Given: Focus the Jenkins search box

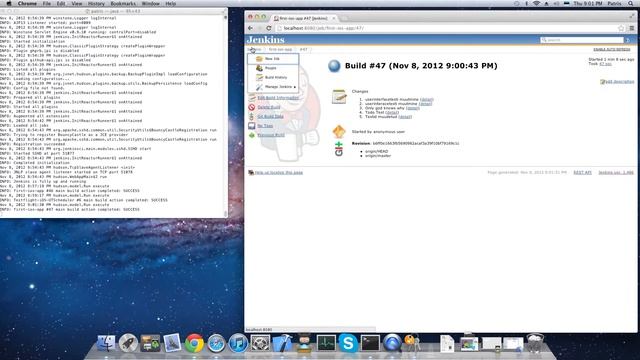Looking at the screenshot, I should [x=582, y=40].
